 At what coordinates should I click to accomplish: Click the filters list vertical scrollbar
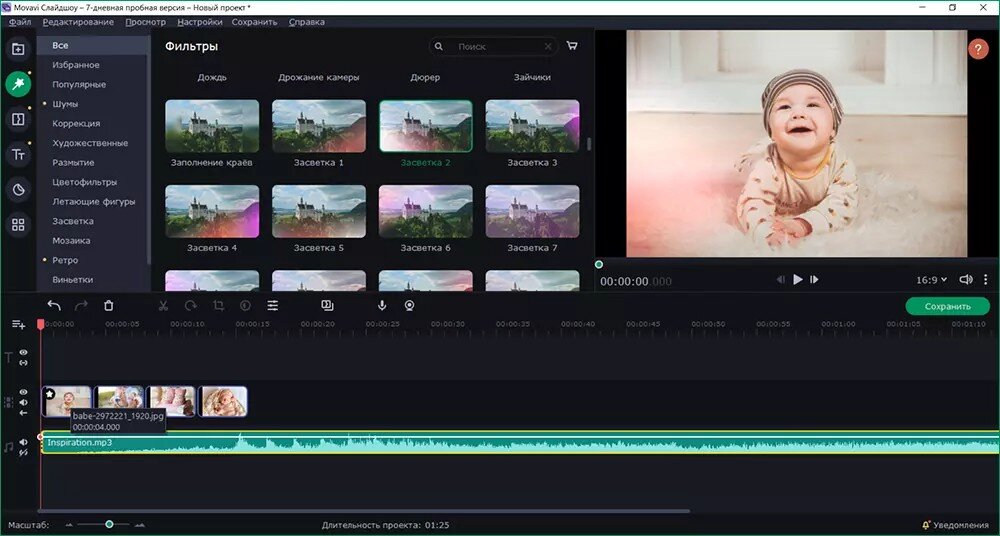589,144
